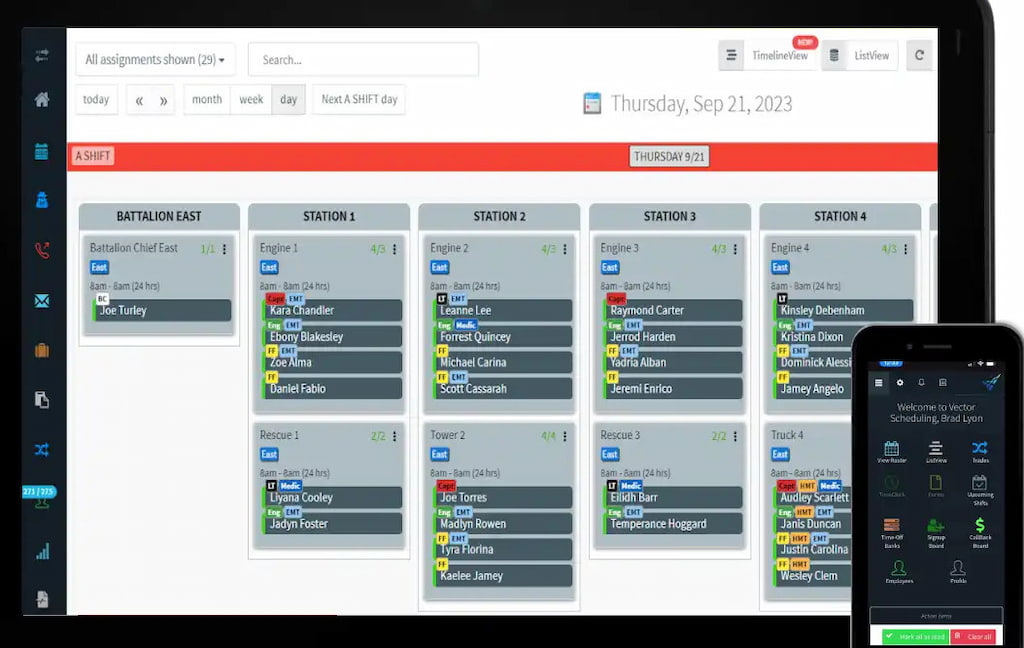Open the documents copy icon in sidebar
Image resolution: width=1024 pixels, height=648 pixels.
tap(42, 400)
